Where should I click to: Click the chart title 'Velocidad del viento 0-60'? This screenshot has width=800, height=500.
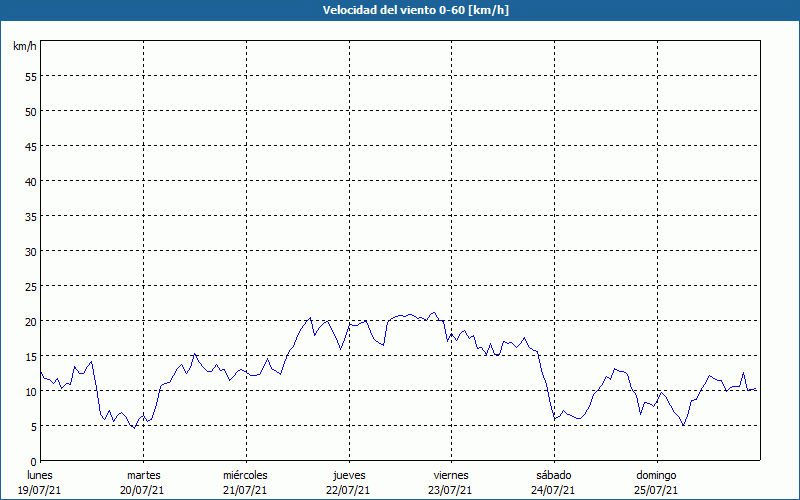tap(400, 10)
